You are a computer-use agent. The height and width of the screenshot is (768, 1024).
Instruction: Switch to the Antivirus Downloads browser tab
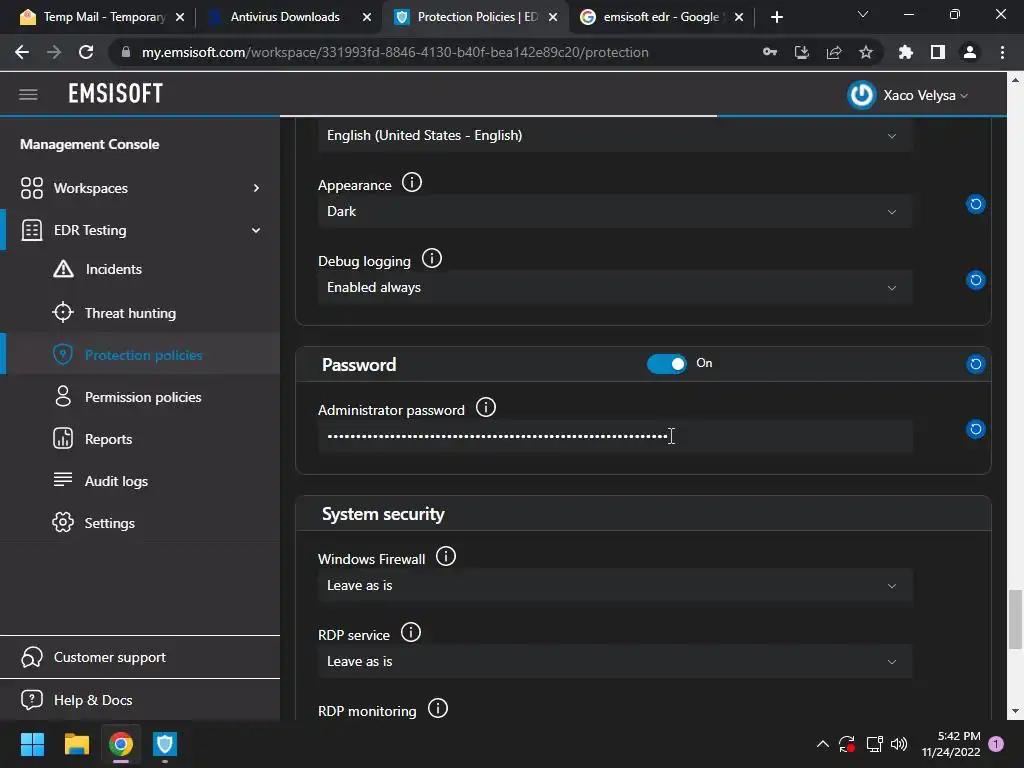coord(285,17)
